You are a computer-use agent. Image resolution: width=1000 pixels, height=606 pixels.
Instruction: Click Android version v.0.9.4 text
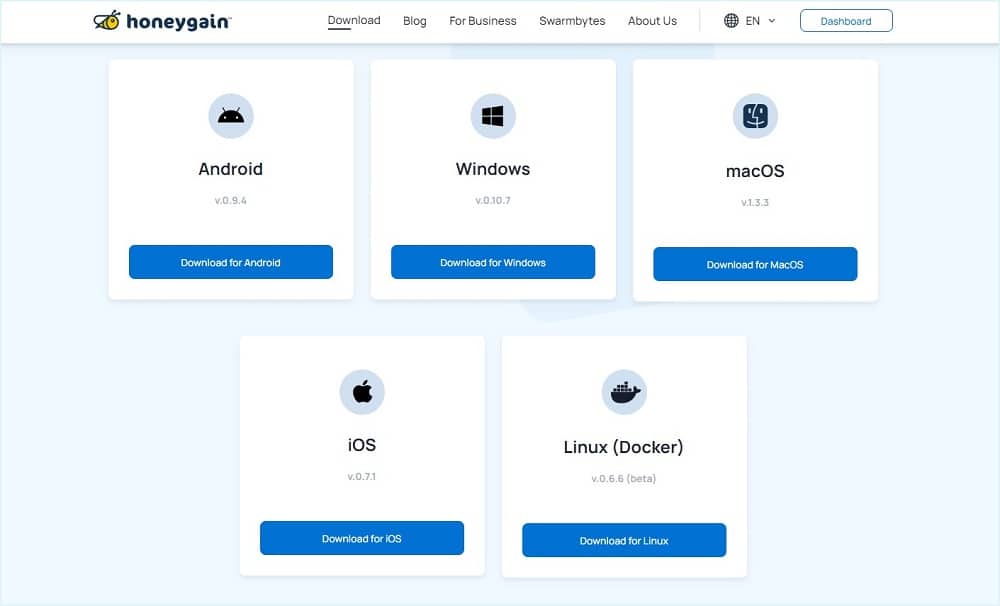click(231, 200)
